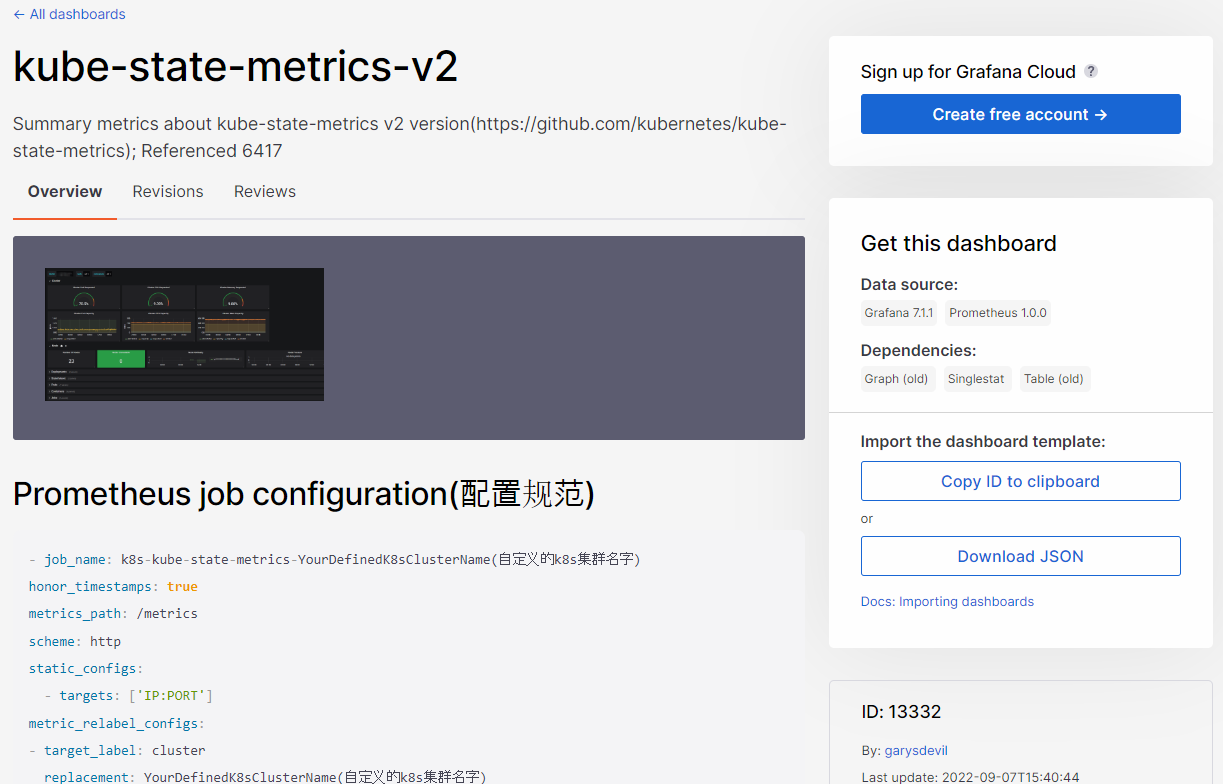Click the Grafana 7.1.1 data source tag

[899, 313]
